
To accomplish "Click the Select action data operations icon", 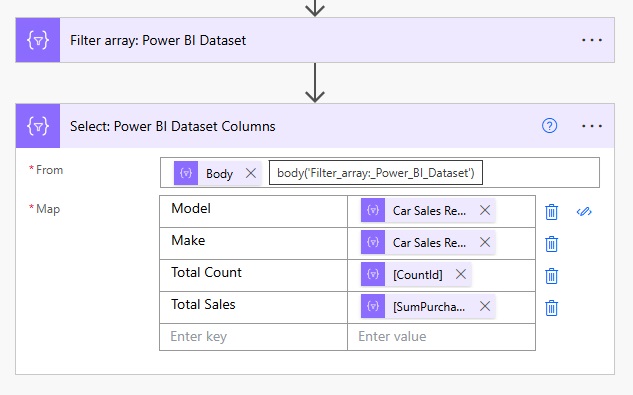I will pyautogui.click(x=38, y=126).
